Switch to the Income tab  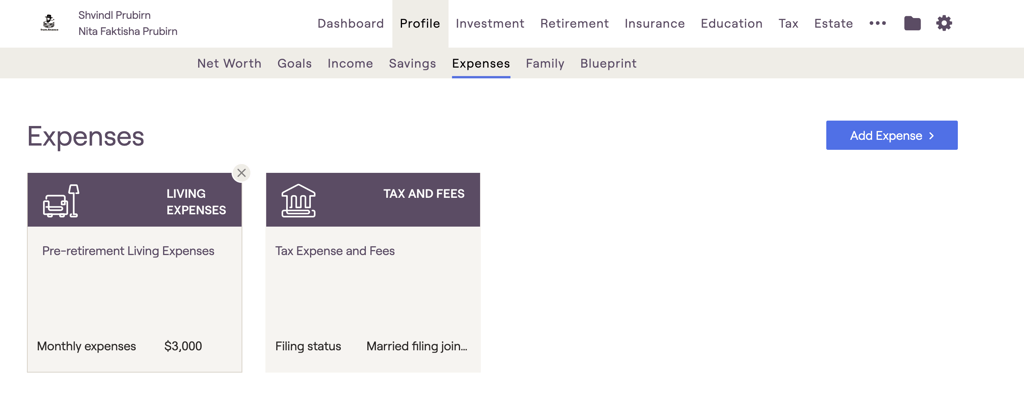tap(350, 63)
